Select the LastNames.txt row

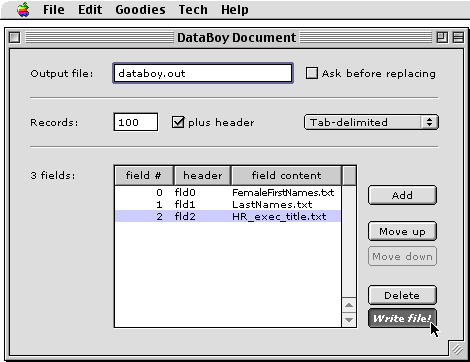click(x=228, y=204)
